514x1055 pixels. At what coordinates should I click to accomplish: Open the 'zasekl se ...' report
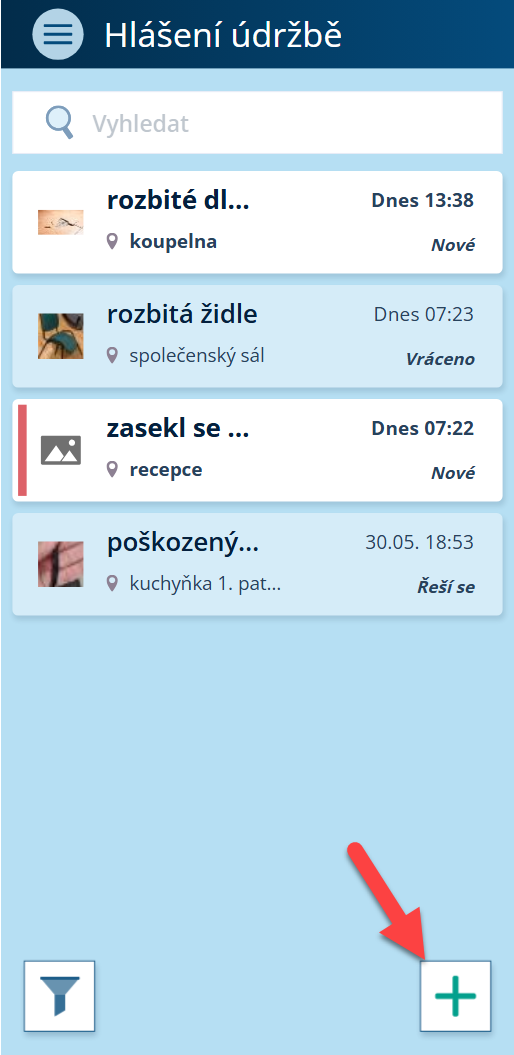point(257,450)
